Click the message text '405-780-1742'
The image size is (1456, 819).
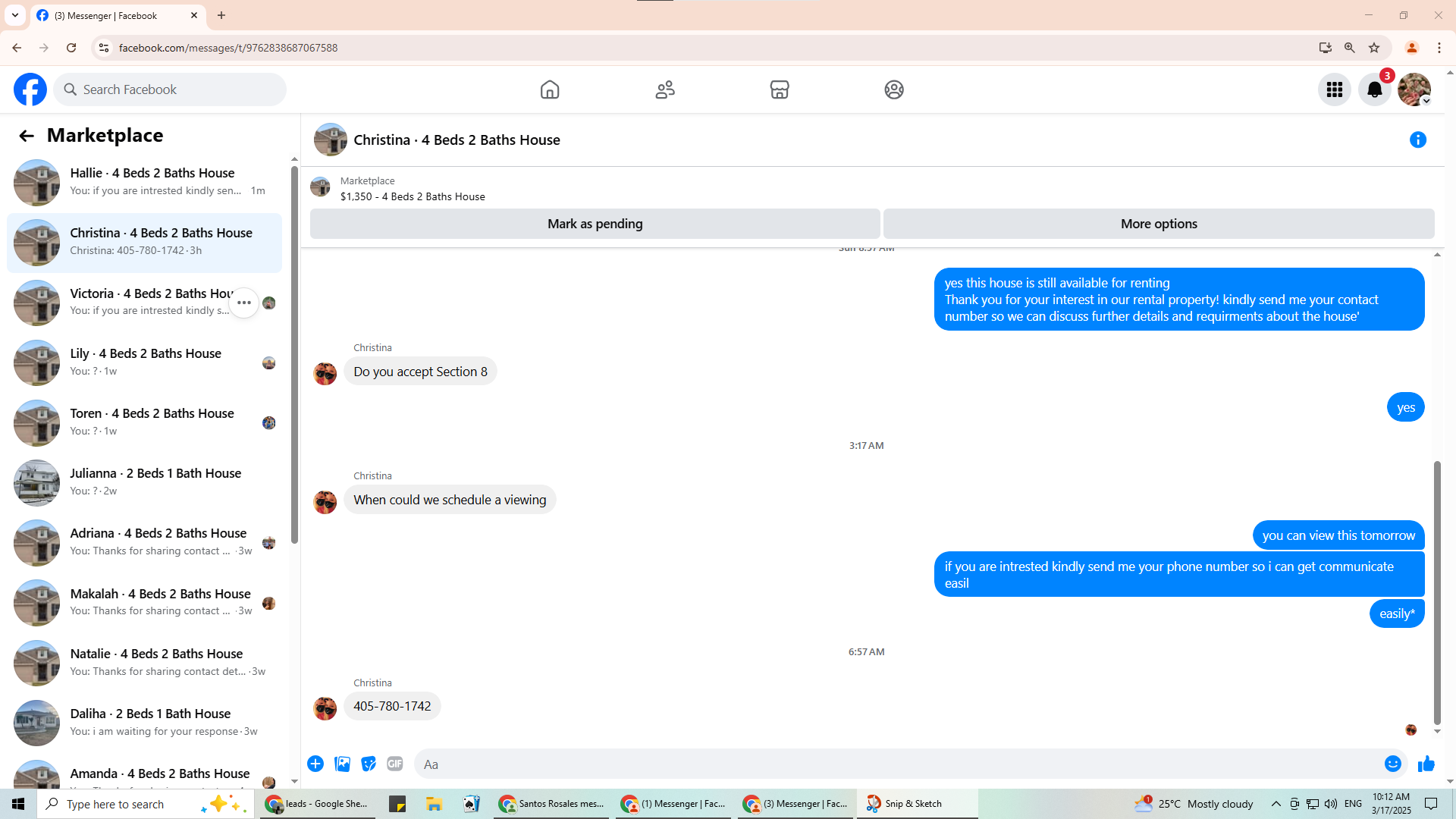coord(392,706)
